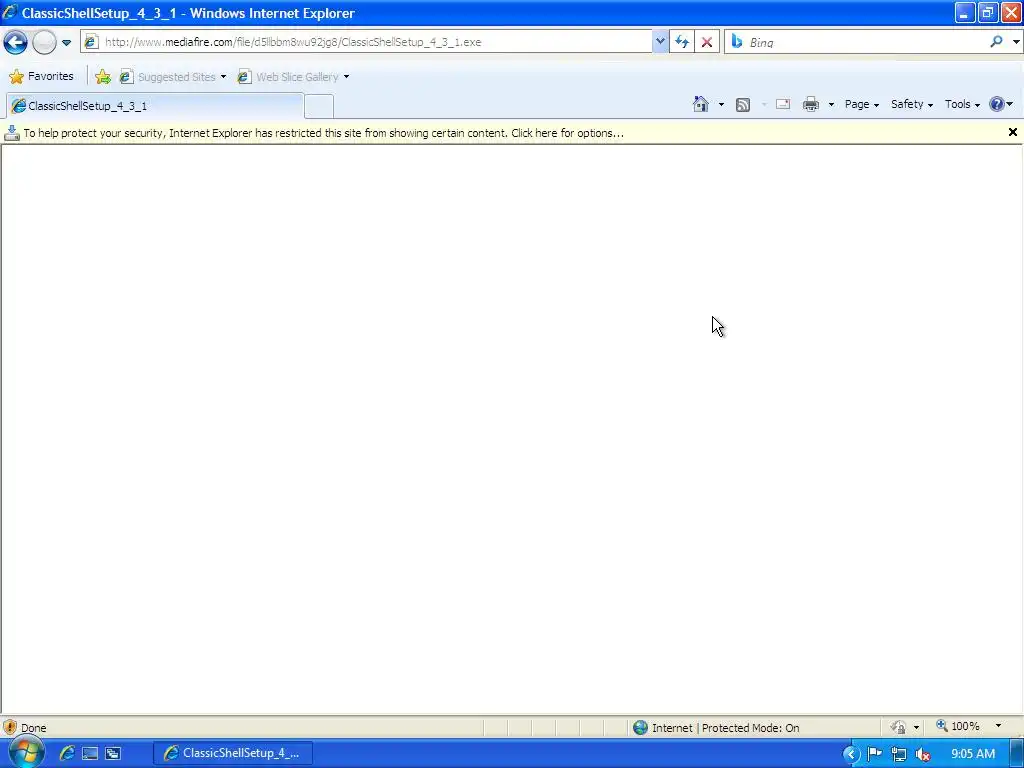Open the Recent Pages dropdown arrow
This screenshot has height=768, width=1024.
(x=67, y=43)
